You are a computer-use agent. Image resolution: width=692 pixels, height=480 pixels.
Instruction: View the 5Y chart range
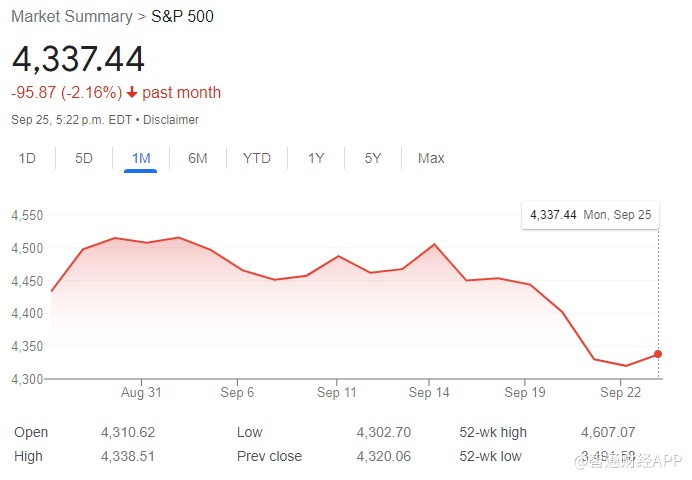coord(373,158)
